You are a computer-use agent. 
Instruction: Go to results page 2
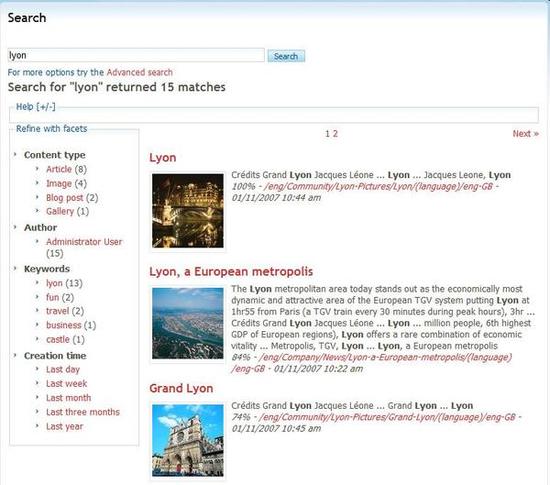pyautogui.click(x=335, y=134)
